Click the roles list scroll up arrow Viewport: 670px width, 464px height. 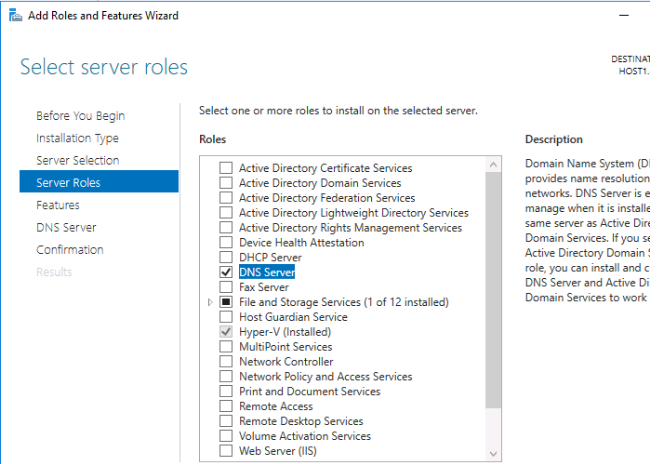494,164
